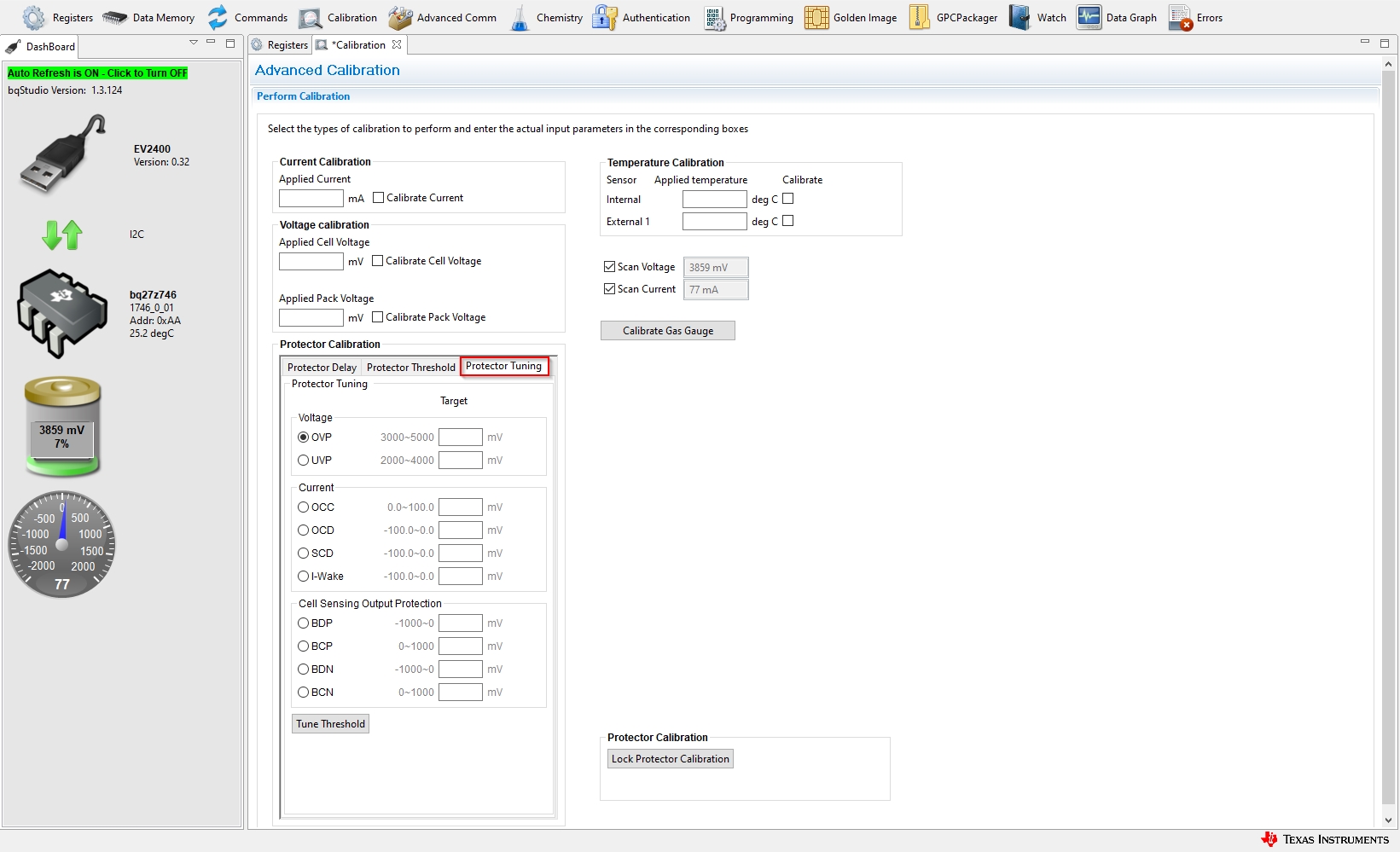The image size is (1400, 852).
Task: Uncheck the Scan Voltage checkbox
Action: (x=610, y=267)
